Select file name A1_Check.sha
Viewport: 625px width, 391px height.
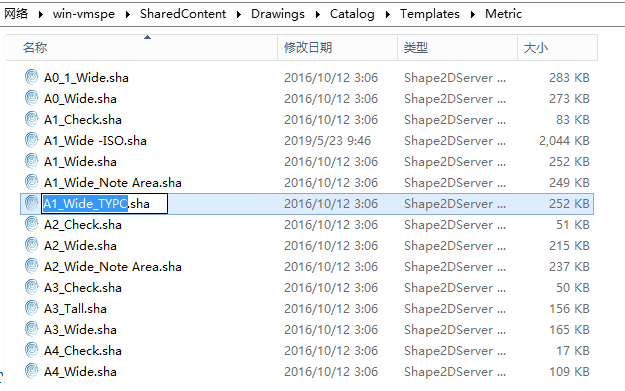(x=83, y=120)
